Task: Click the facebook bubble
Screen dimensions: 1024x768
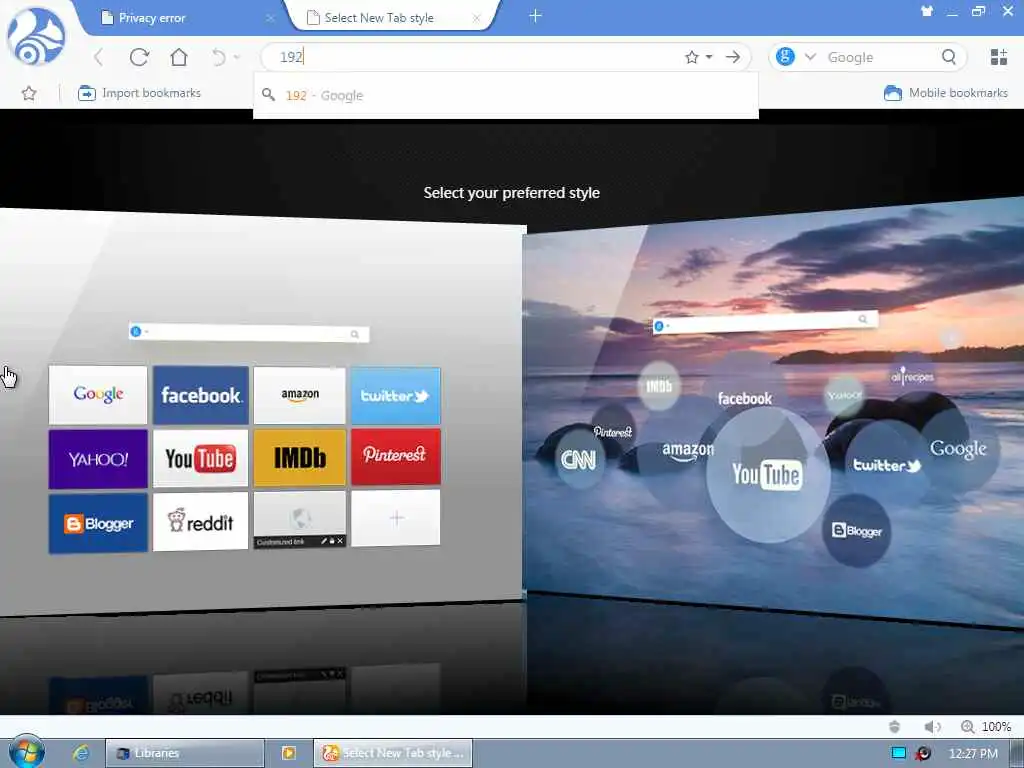Action: pos(744,398)
